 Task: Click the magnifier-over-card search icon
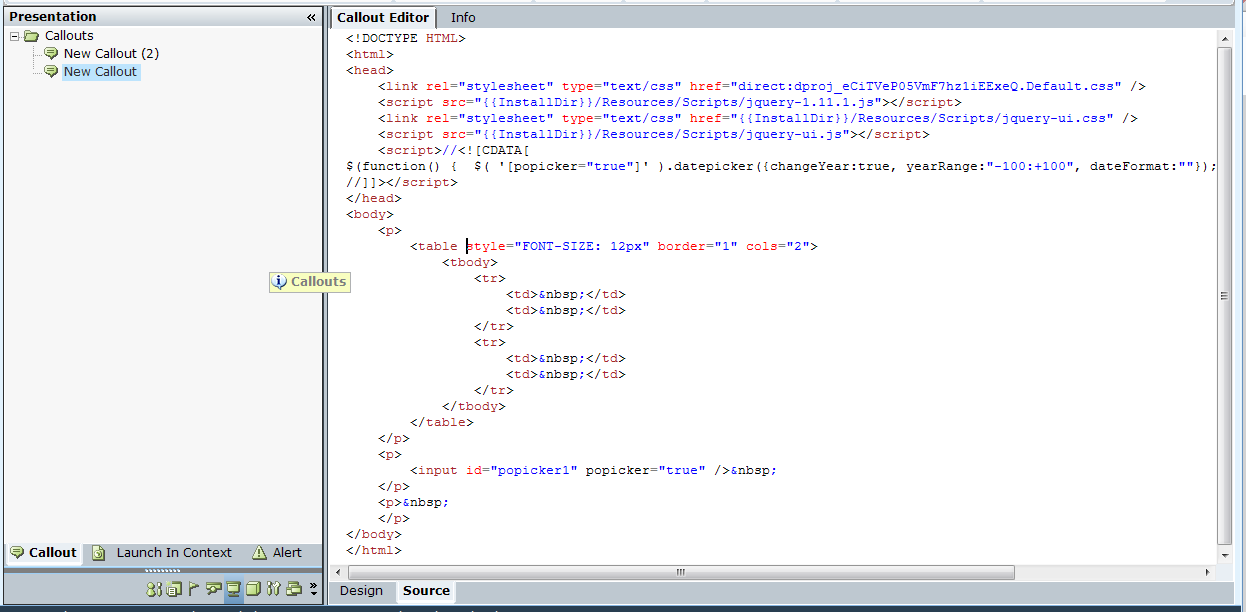pos(214,589)
